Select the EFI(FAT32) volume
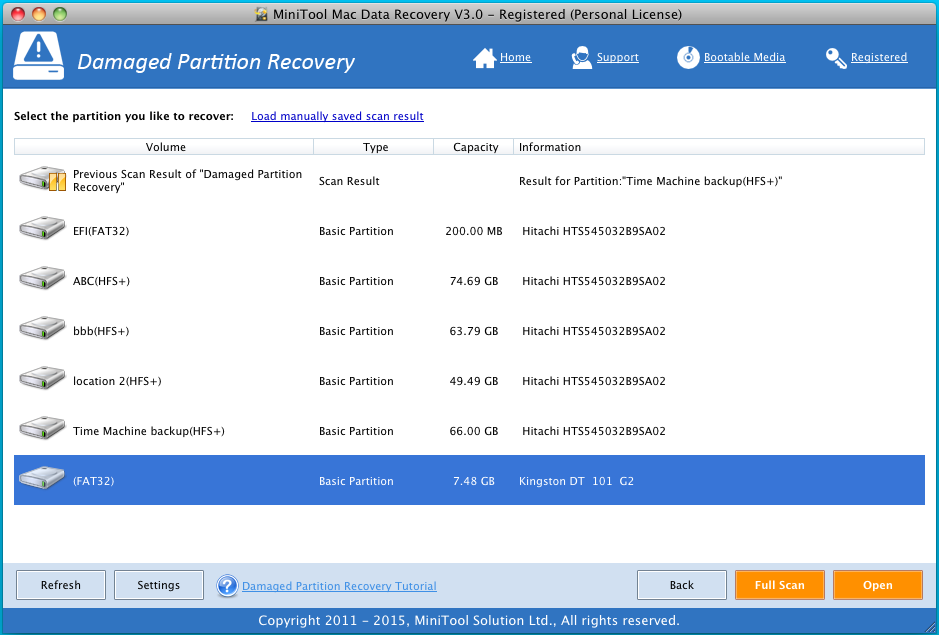 pos(101,231)
